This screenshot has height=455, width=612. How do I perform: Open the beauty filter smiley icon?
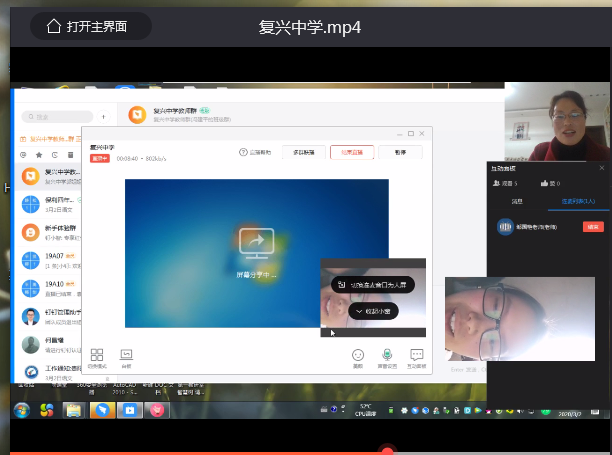(x=358, y=356)
